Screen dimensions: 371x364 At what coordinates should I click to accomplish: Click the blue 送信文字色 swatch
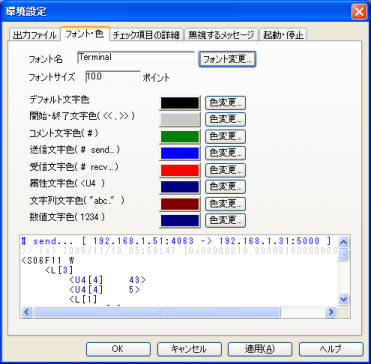pyautogui.click(x=180, y=153)
